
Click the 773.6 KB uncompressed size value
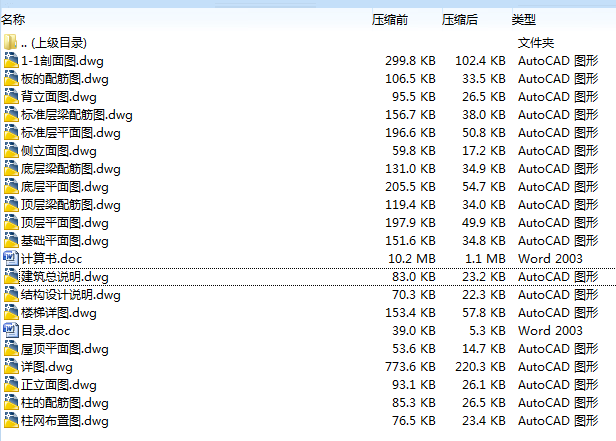[410, 367]
